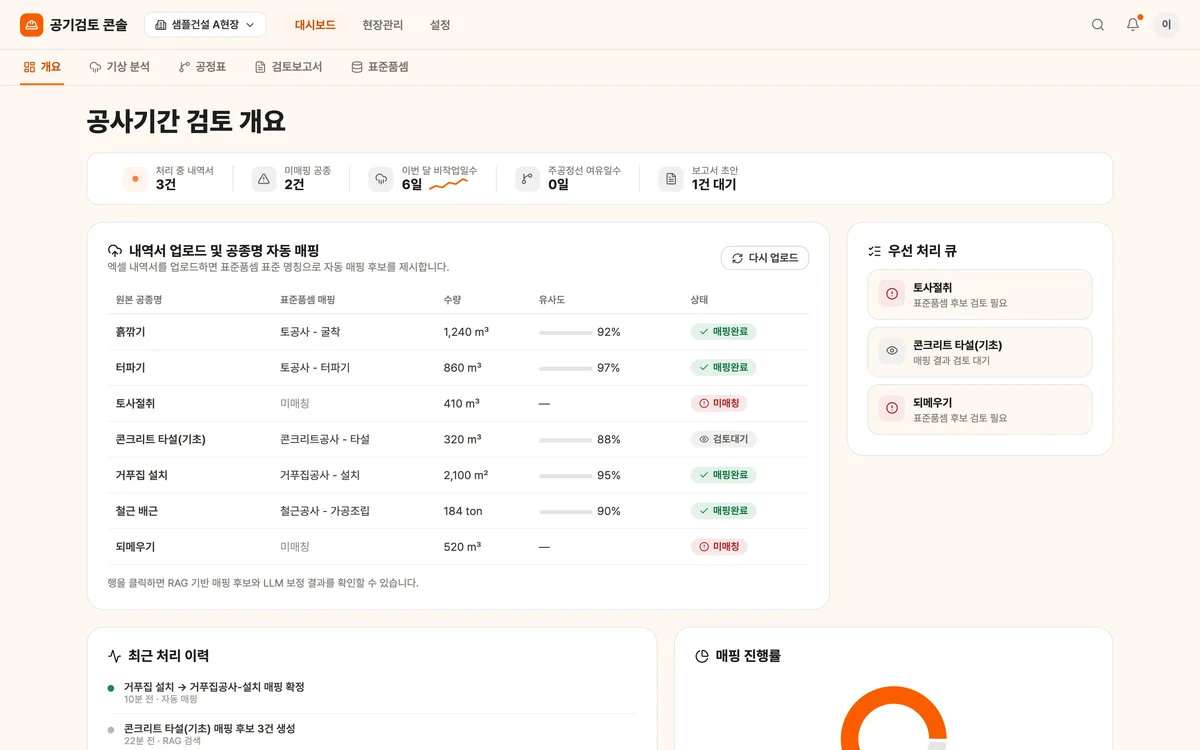
Task: Click the 철근공사 - 가공조립 mapping cell
Action: point(325,511)
